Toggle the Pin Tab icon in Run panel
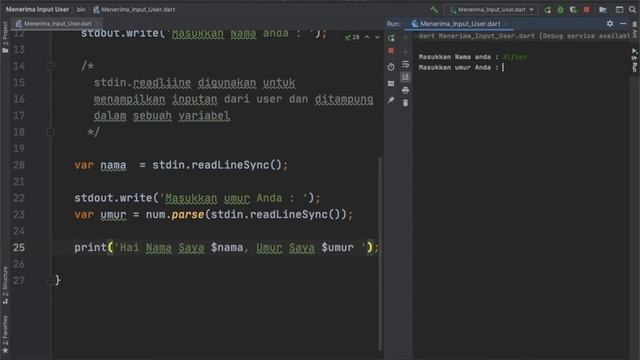Viewport: 640px width, 360px height. [x=391, y=100]
